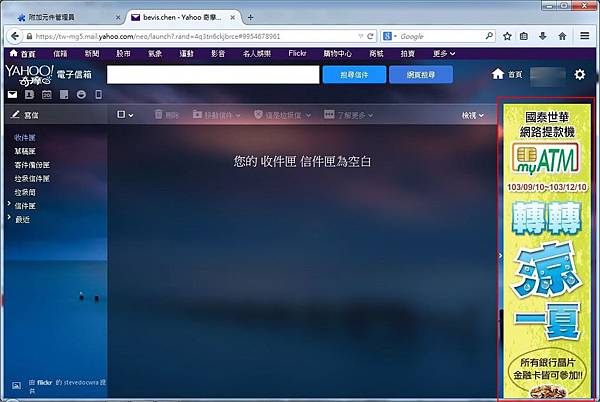Viewport: 600px width, 402px height.
Task: Click the Yahoo! 奇摩 logo
Action: tap(29, 75)
